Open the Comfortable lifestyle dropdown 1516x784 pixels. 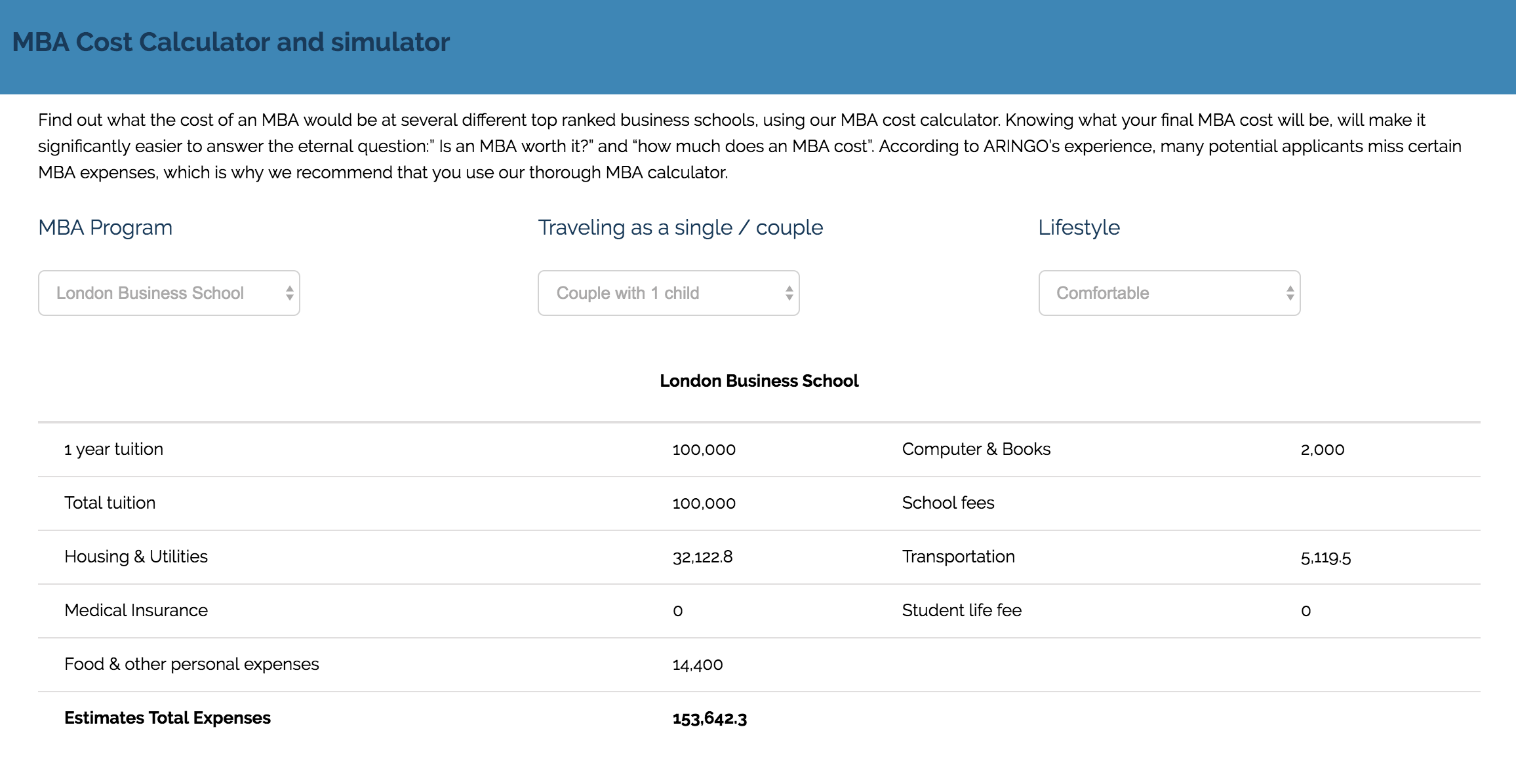(x=1170, y=293)
